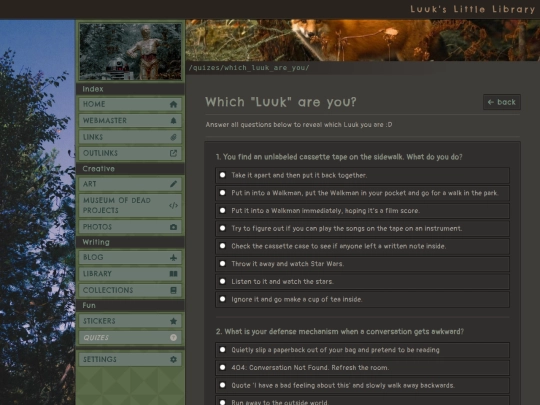Screen dimensions: 540x405
Task: Open the ART section
Action: 130,184
